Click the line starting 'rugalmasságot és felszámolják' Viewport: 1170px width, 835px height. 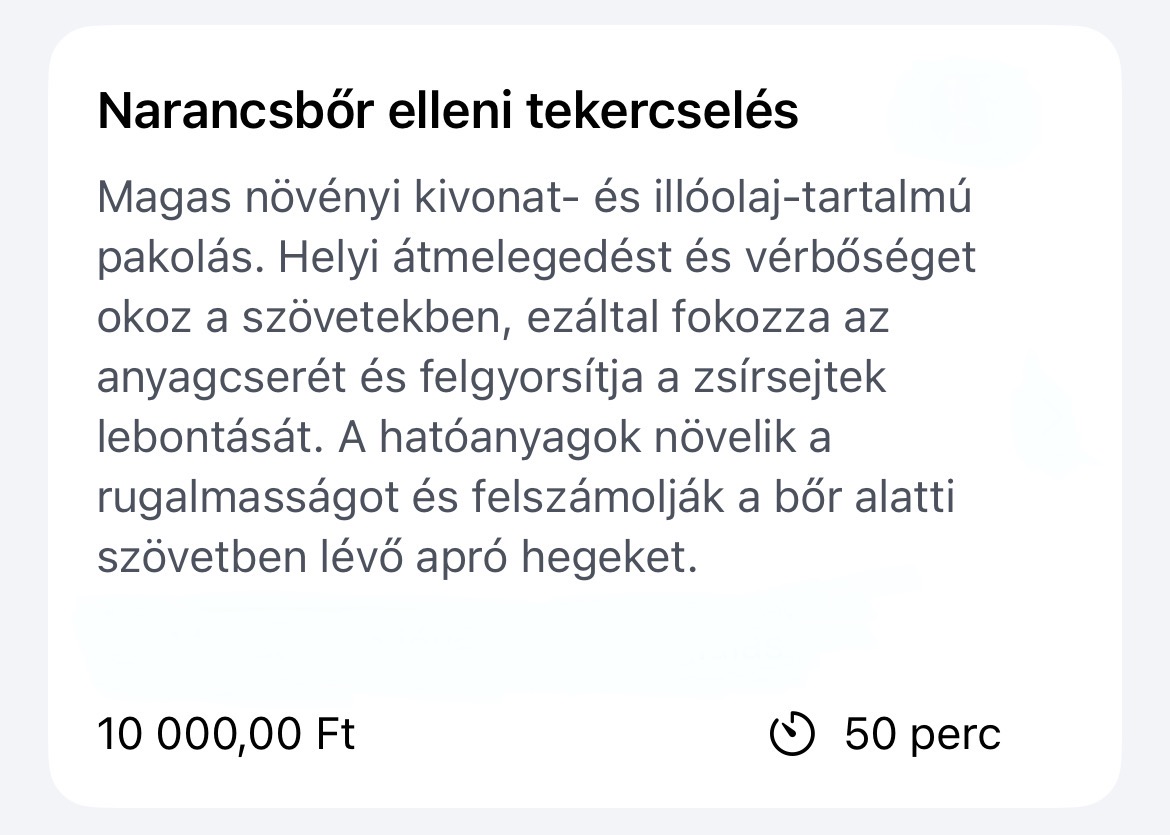pyautogui.click(x=526, y=497)
